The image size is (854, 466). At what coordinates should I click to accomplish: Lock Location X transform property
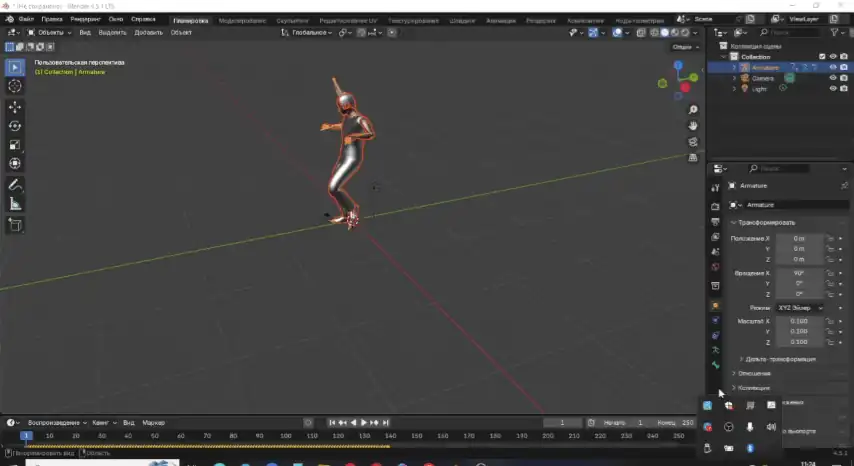click(x=829, y=238)
